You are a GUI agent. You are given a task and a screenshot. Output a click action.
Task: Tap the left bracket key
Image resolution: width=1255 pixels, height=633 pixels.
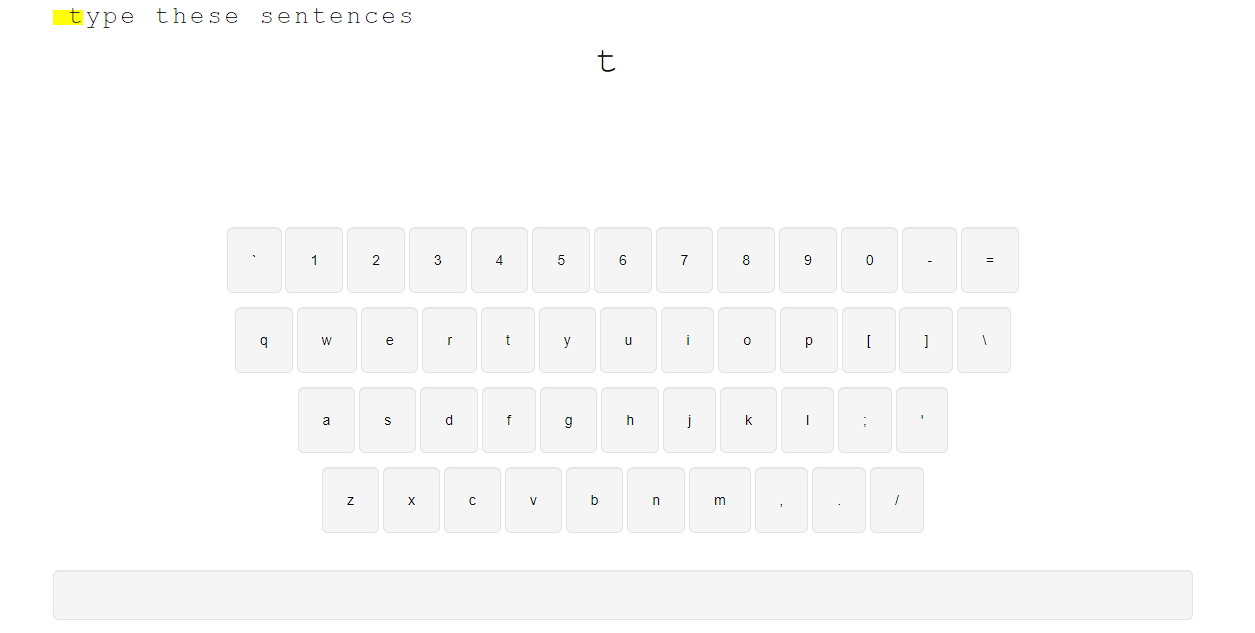pos(868,340)
